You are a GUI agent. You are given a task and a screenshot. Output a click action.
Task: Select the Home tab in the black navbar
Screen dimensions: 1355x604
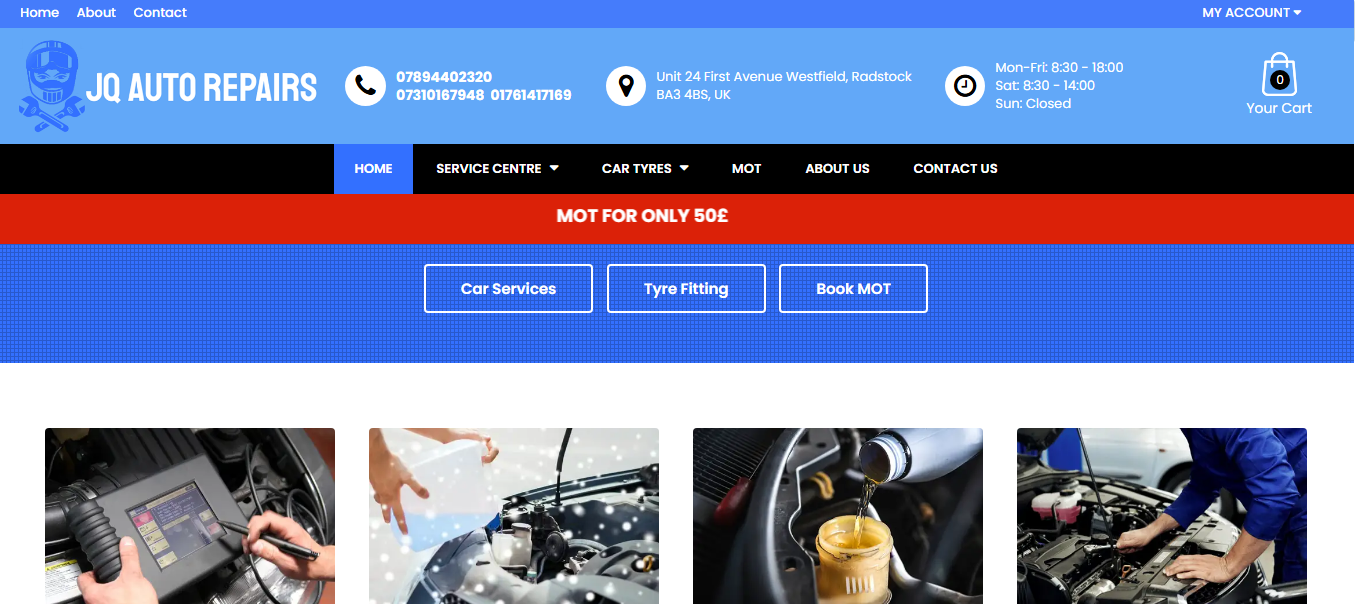(373, 169)
